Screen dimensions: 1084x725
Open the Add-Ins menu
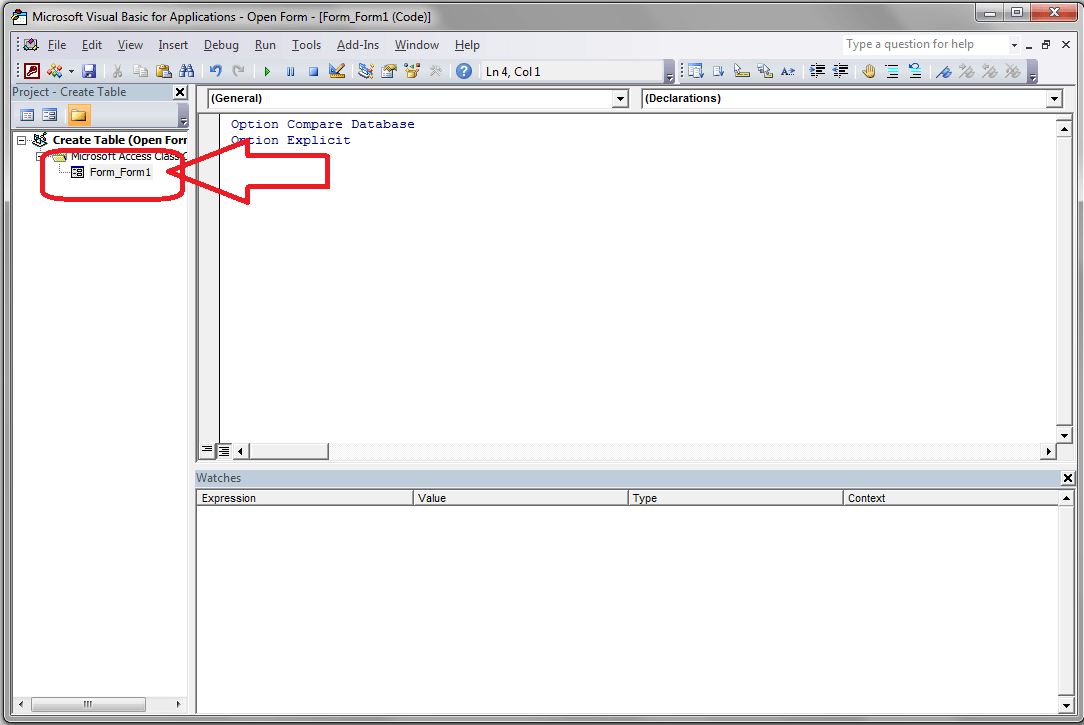(357, 45)
